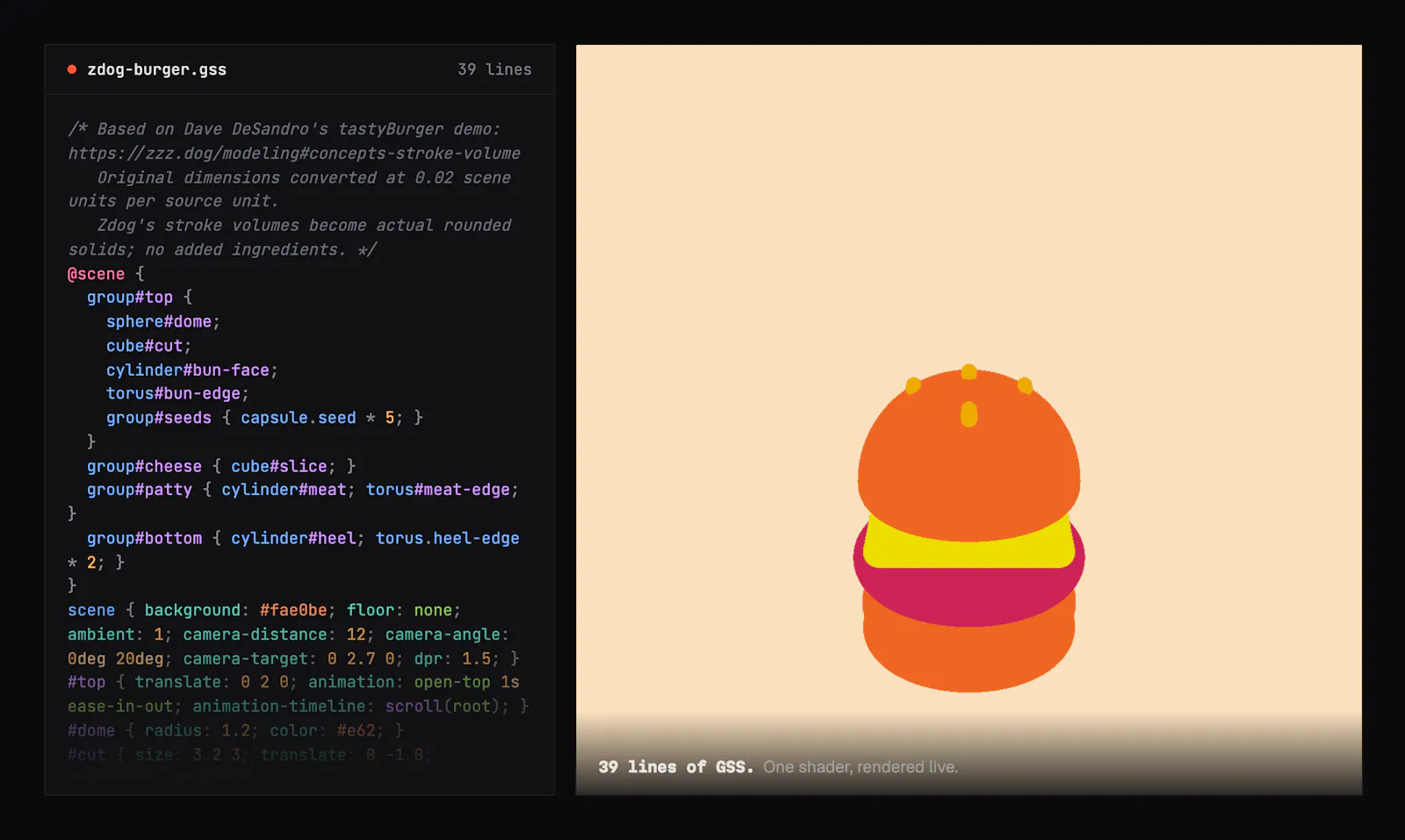Click capsule.seed in the seeds group
The width and height of the screenshot is (1405, 840).
(x=299, y=418)
